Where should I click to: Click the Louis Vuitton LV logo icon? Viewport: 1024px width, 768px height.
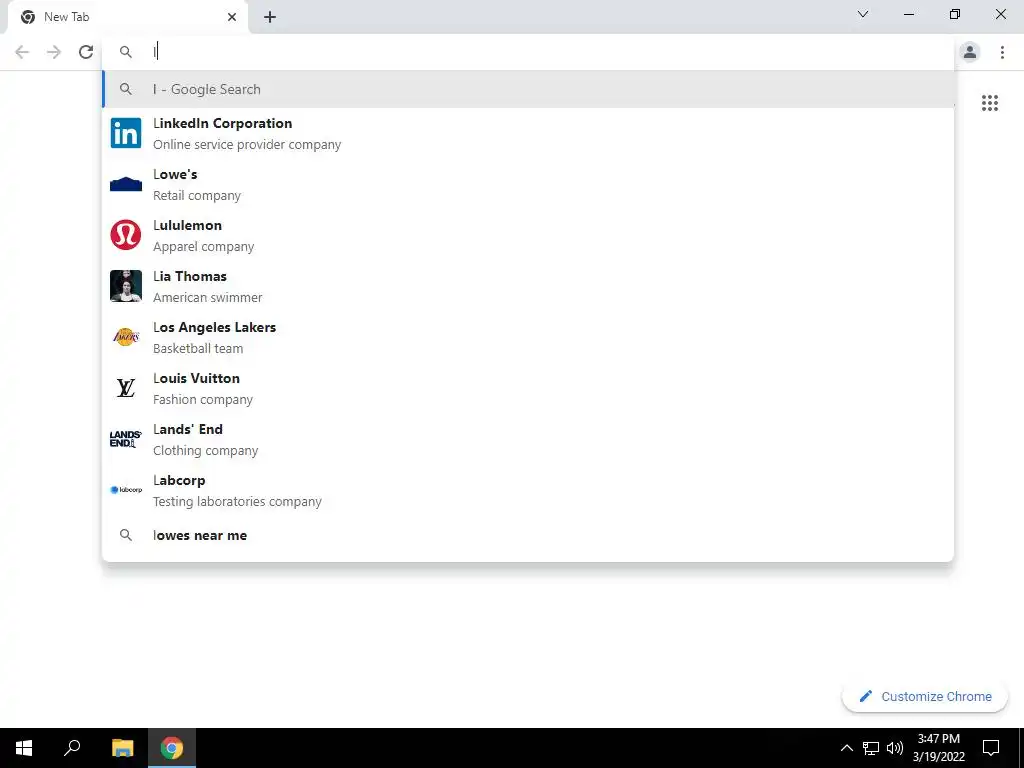point(126,388)
